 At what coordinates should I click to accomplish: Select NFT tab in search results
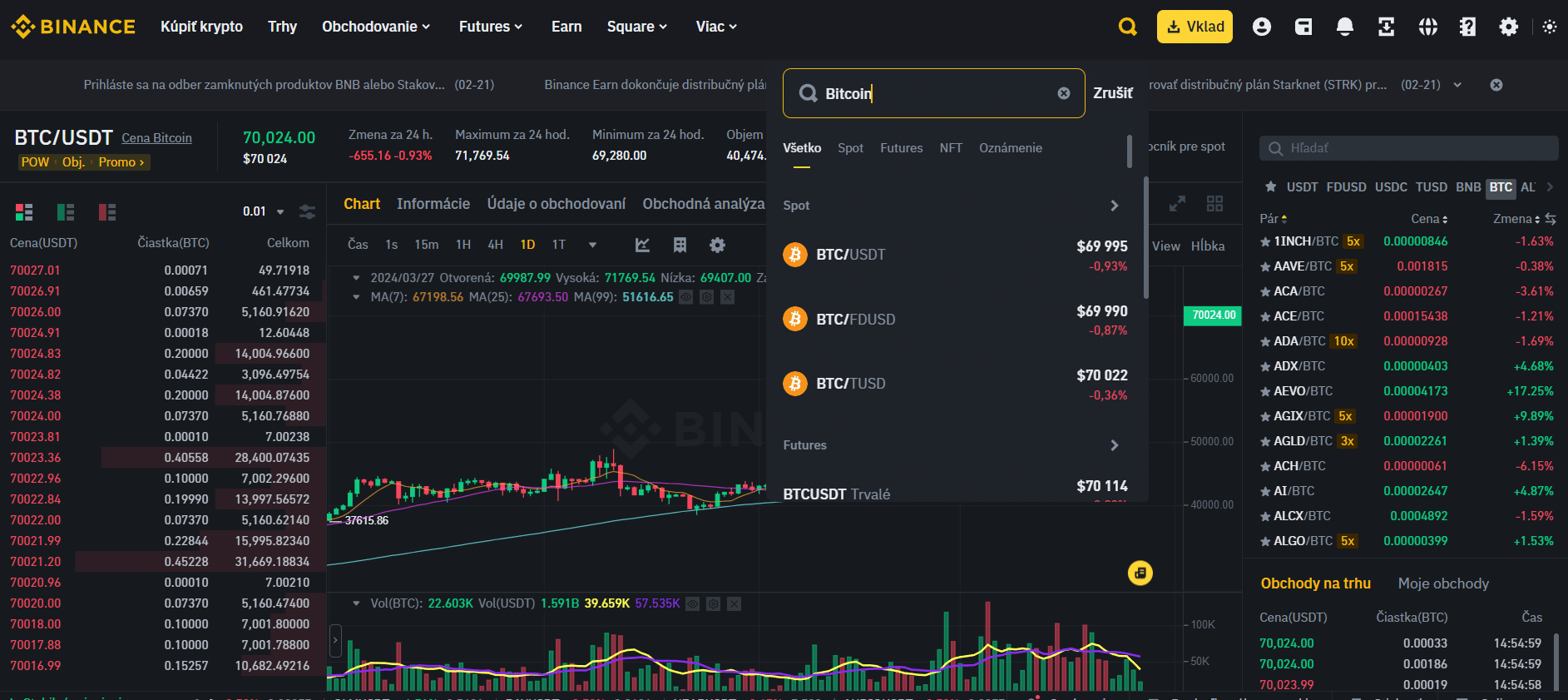(951, 148)
